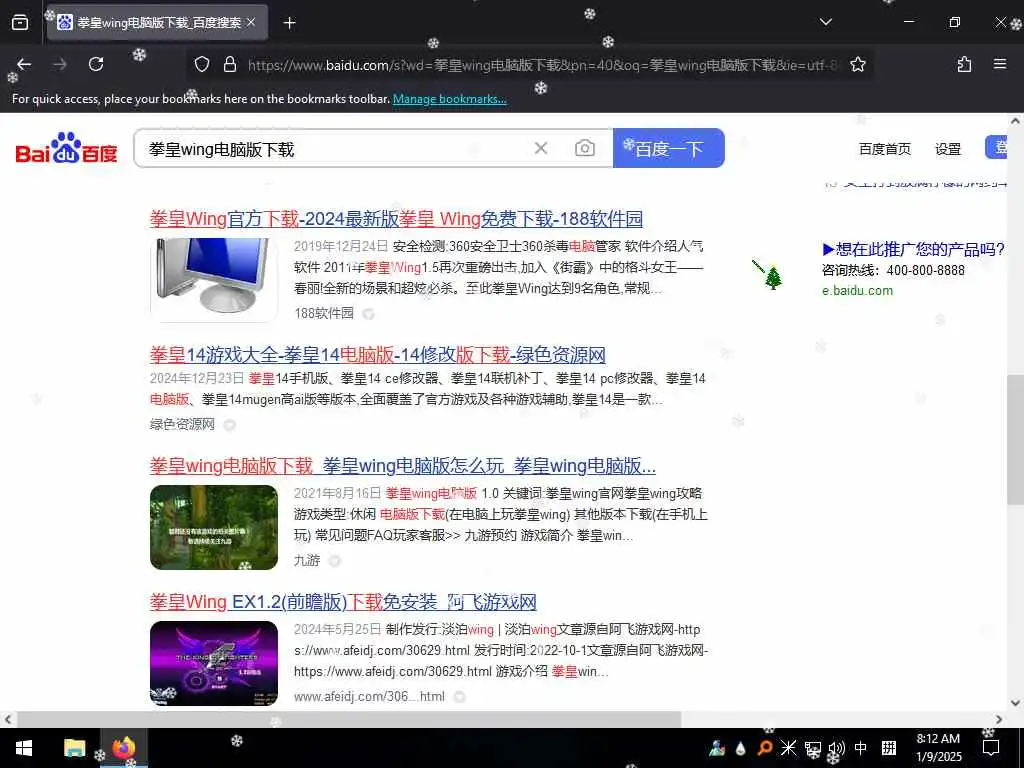This screenshot has height=768, width=1024.
Task: Go to Baidu logo homepage
Action: click(66, 148)
